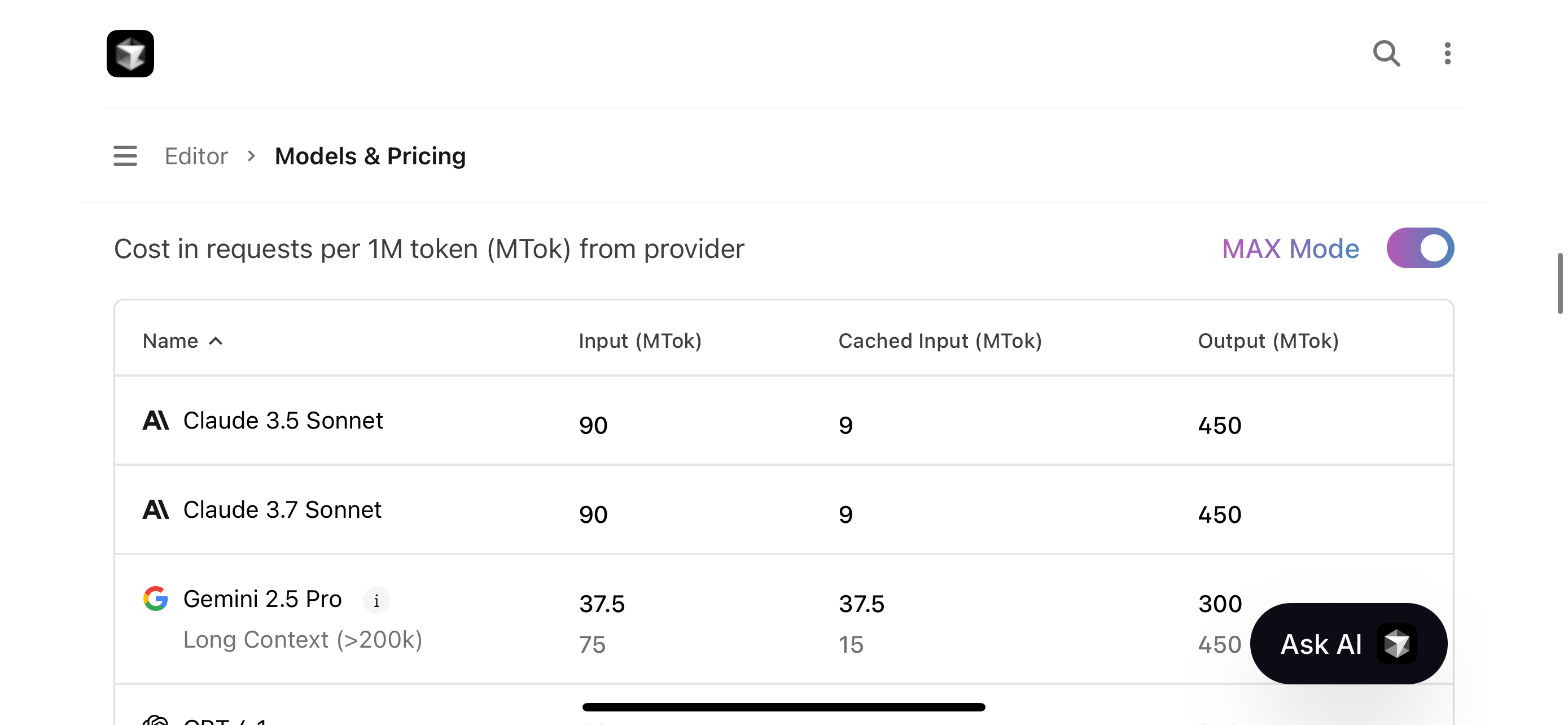This screenshot has height=725, width=1568.
Task: Click the breadcrumb chevron after Editor
Action: point(251,156)
